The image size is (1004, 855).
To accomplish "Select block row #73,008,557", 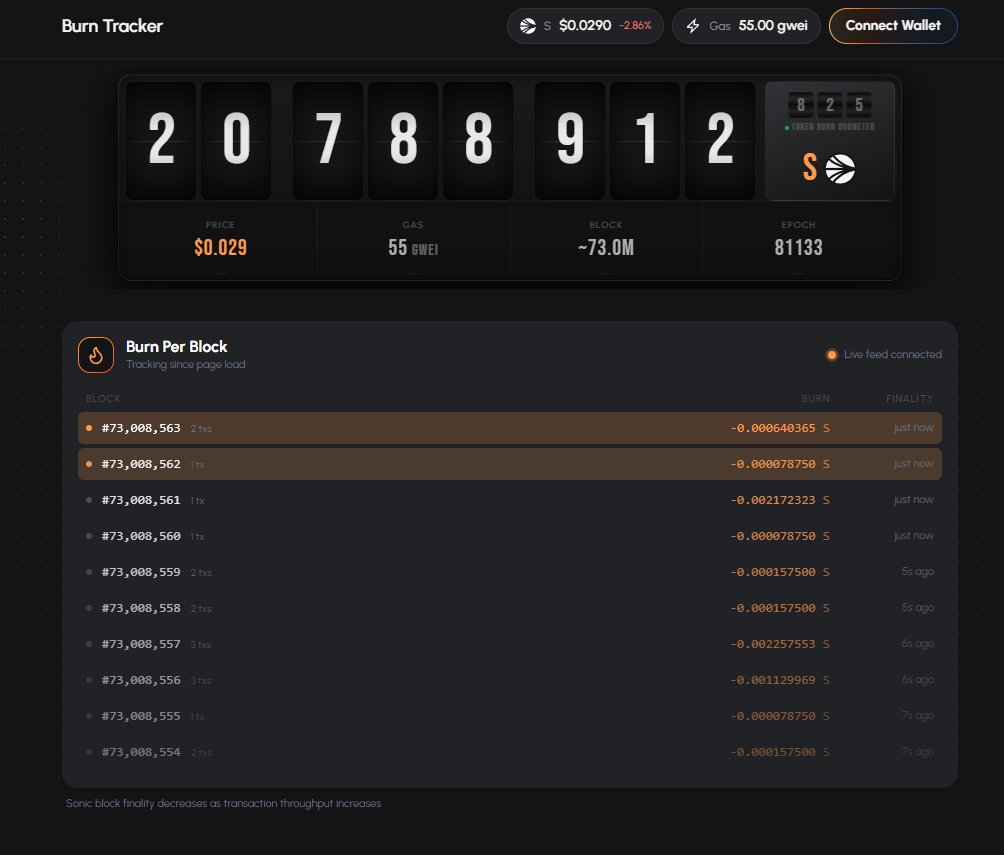I will click(510, 644).
